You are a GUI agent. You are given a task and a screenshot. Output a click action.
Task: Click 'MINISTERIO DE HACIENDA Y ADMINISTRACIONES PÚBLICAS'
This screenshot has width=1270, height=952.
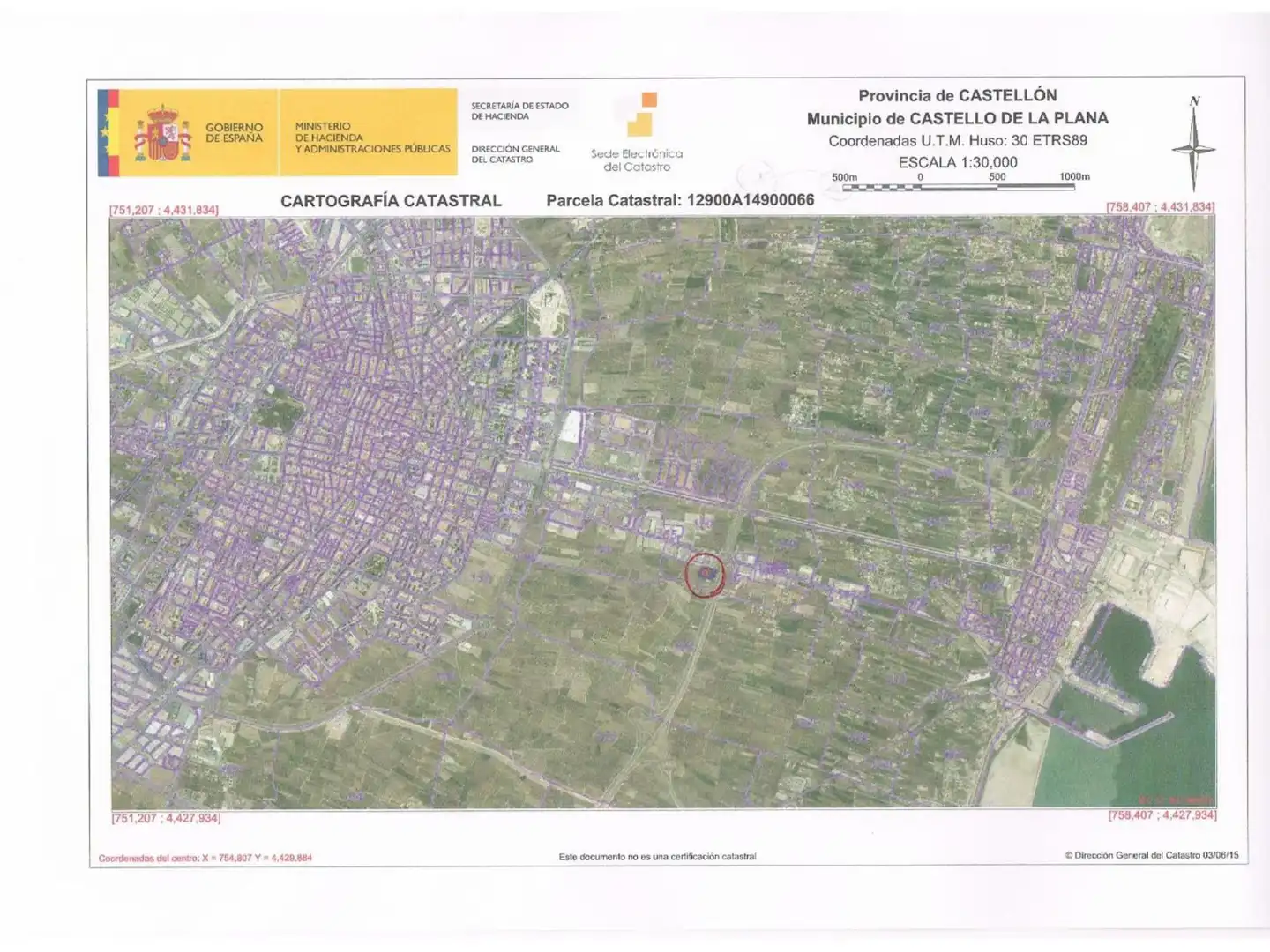(372, 138)
